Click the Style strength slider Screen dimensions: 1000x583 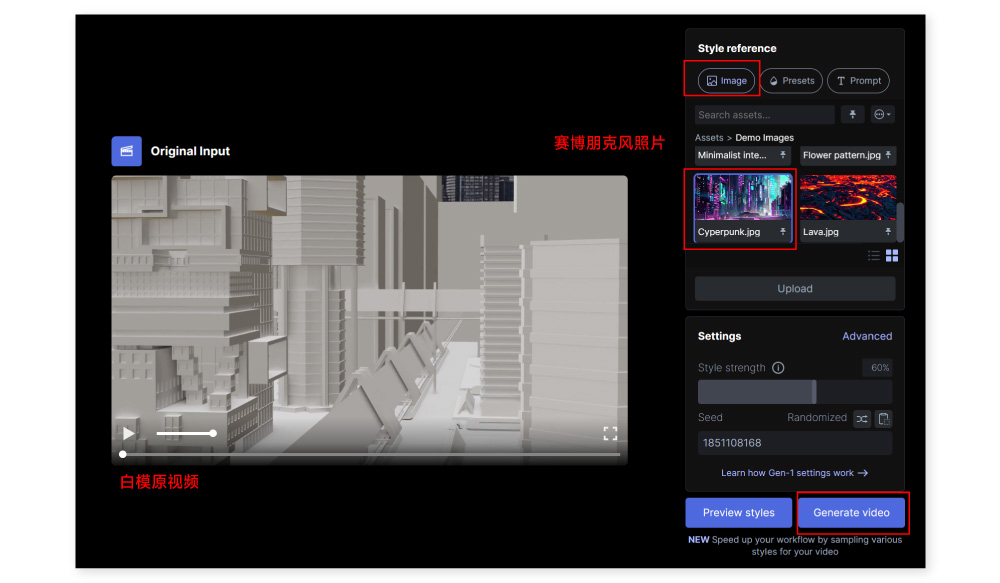click(x=795, y=392)
